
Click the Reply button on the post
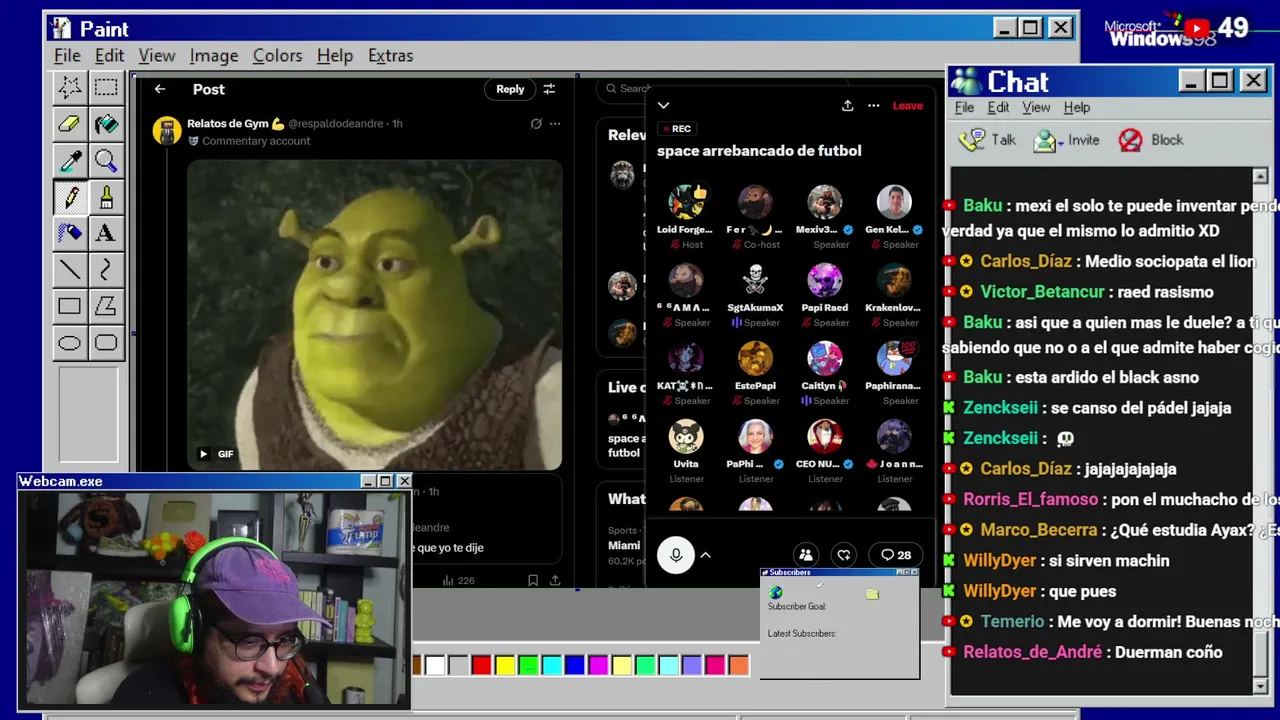[510, 89]
